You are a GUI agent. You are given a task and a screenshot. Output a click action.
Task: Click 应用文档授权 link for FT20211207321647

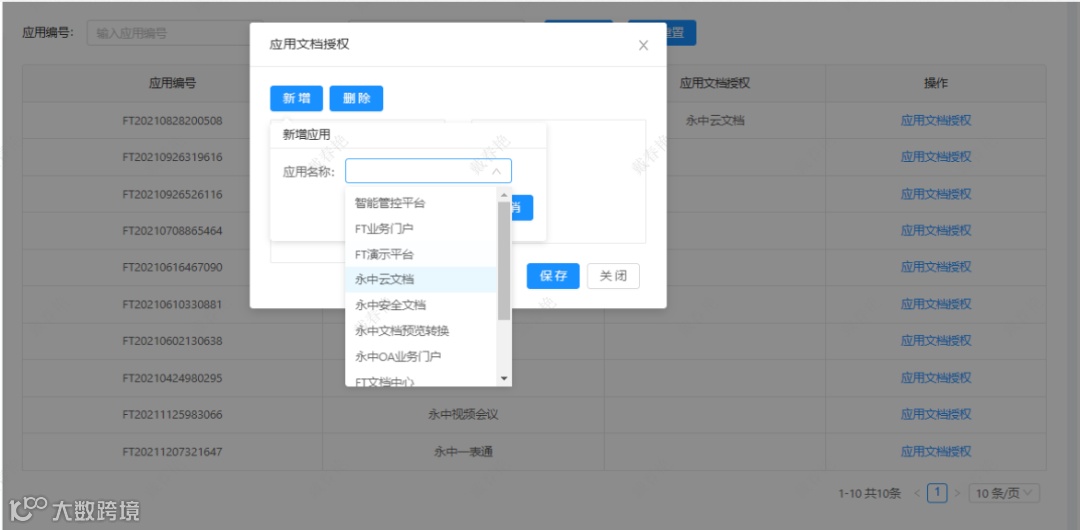pos(935,451)
